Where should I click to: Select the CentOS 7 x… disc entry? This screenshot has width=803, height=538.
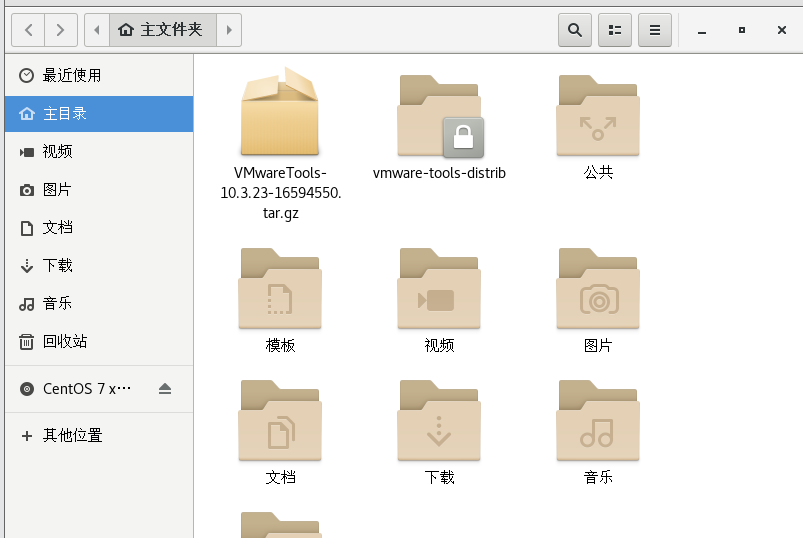99,389
